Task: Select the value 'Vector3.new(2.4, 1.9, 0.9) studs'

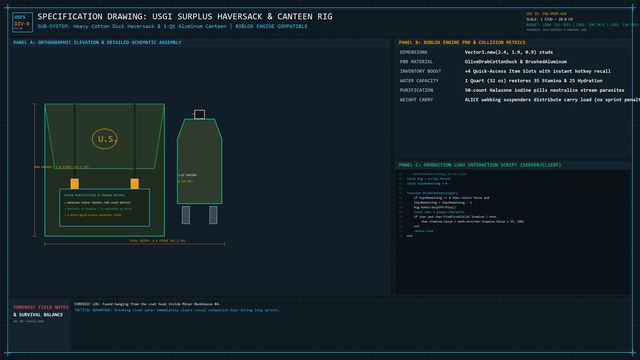Action: 509,52
